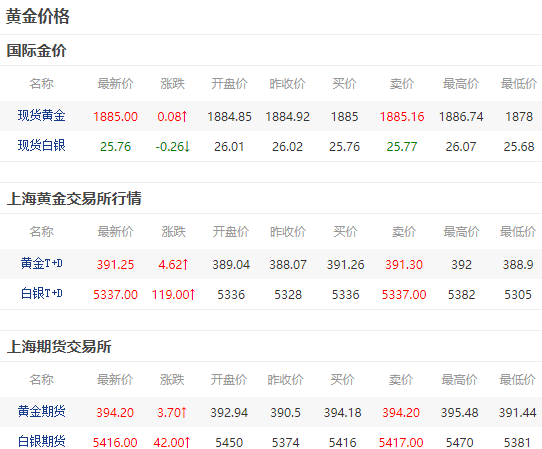Image resolution: width=542 pixels, height=449 pixels.
Task: Click spot gold latest price 1885.00
Action: point(115,116)
